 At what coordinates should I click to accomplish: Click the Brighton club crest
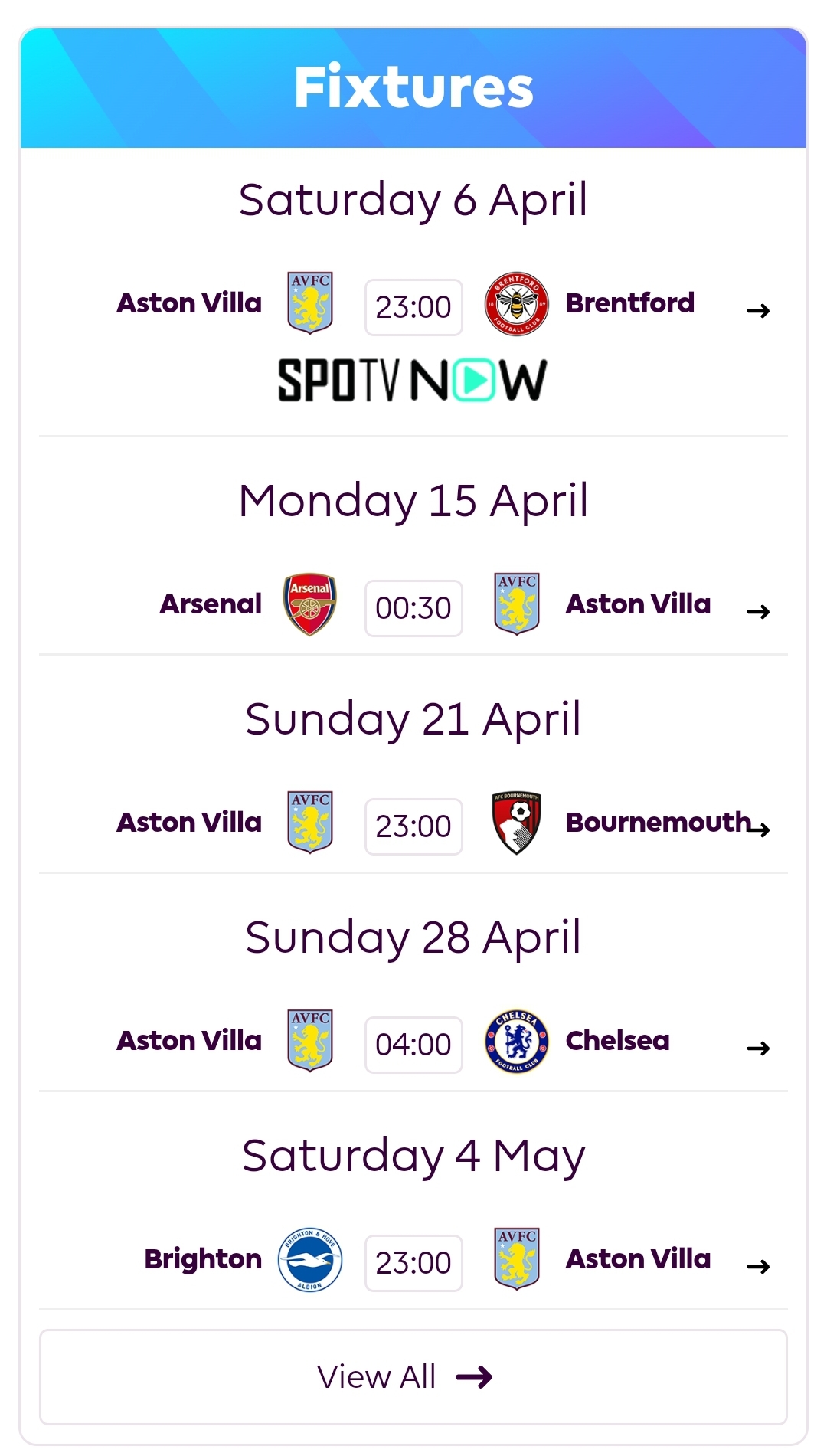pyautogui.click(x=309, y=1259)
